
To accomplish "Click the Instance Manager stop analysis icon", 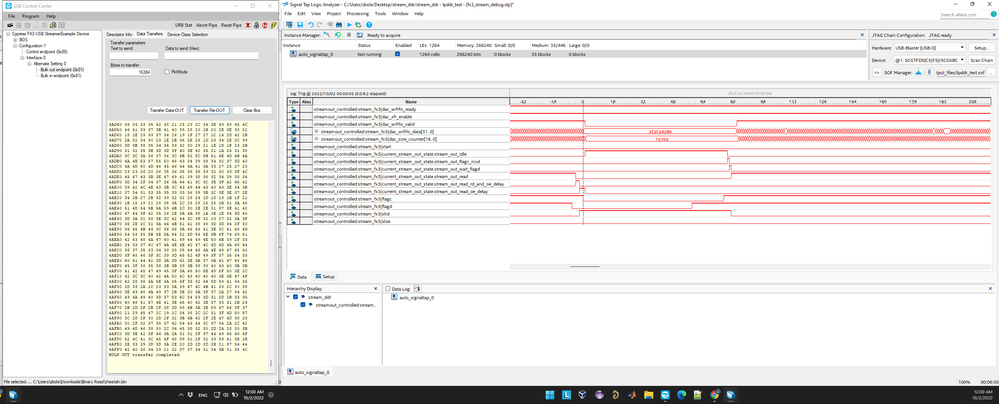I will (349, 34).
